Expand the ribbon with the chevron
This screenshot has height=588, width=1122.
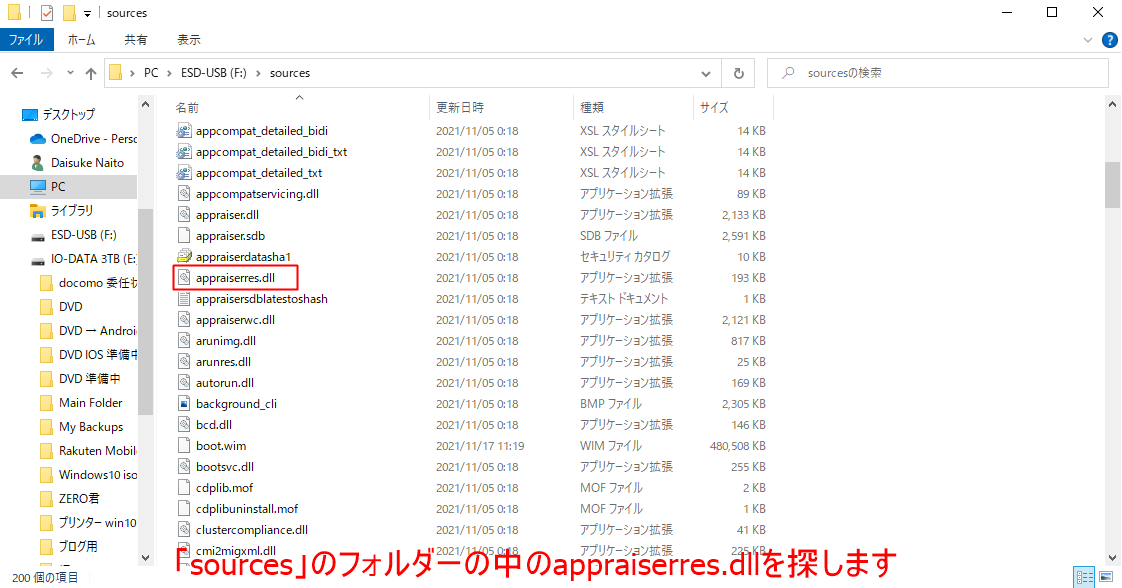(x=1088, y=40)
